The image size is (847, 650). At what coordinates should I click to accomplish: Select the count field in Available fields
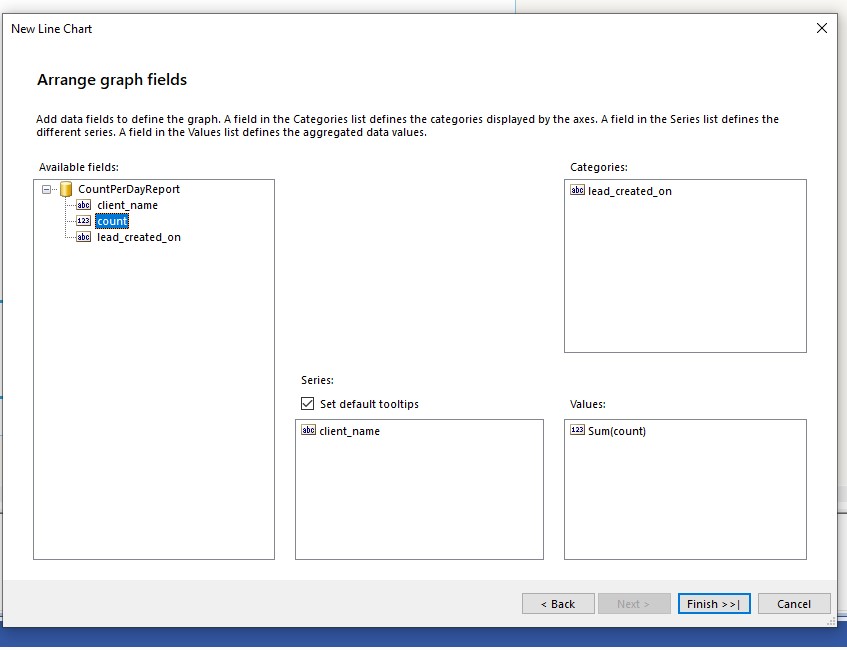[112, 221]
